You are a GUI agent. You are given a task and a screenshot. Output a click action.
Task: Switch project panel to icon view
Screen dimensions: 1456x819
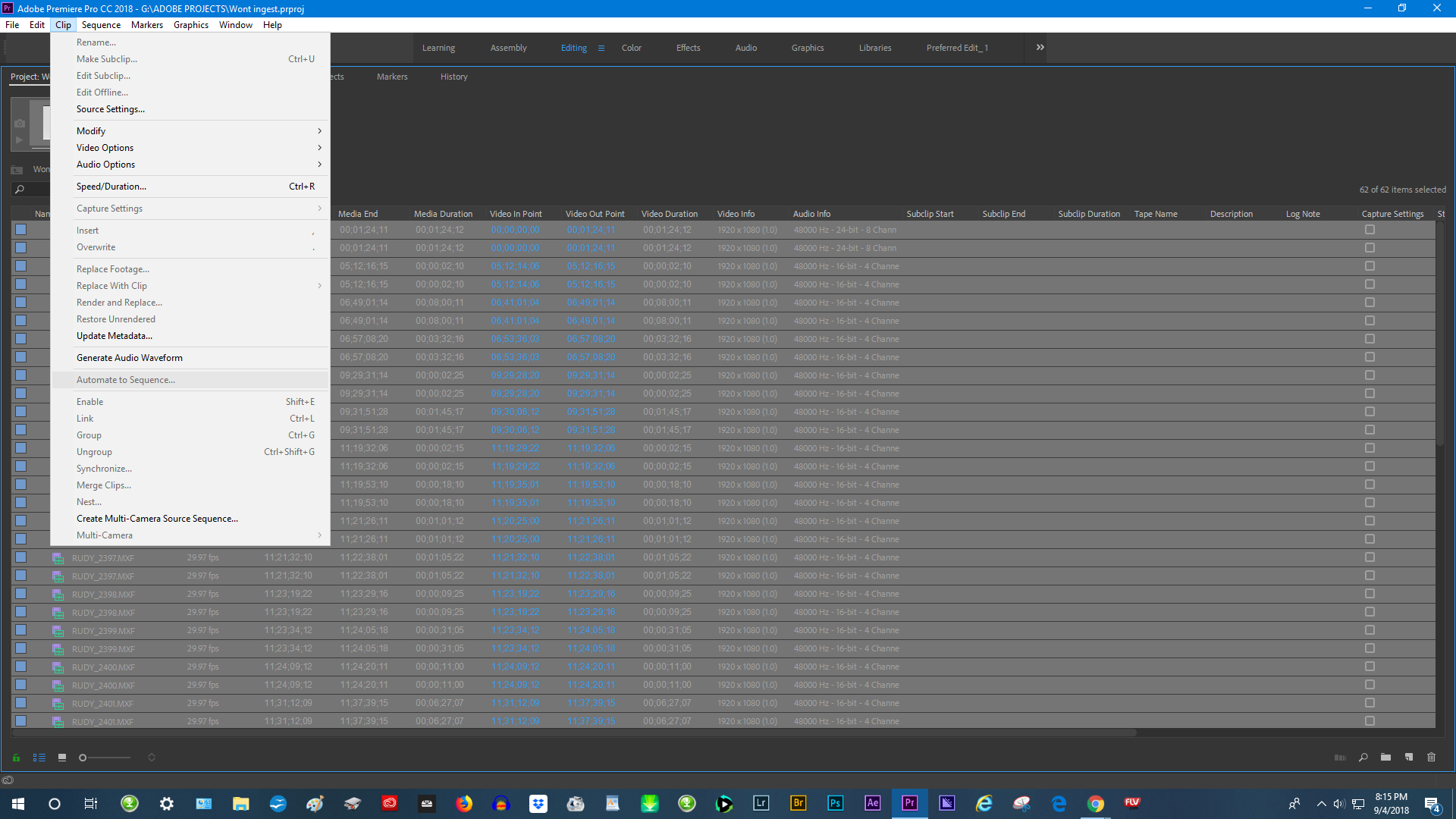coord(62,758)
